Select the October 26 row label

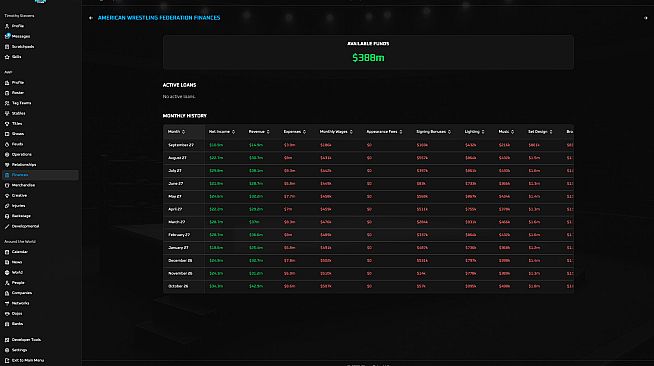tap(178, 286)
